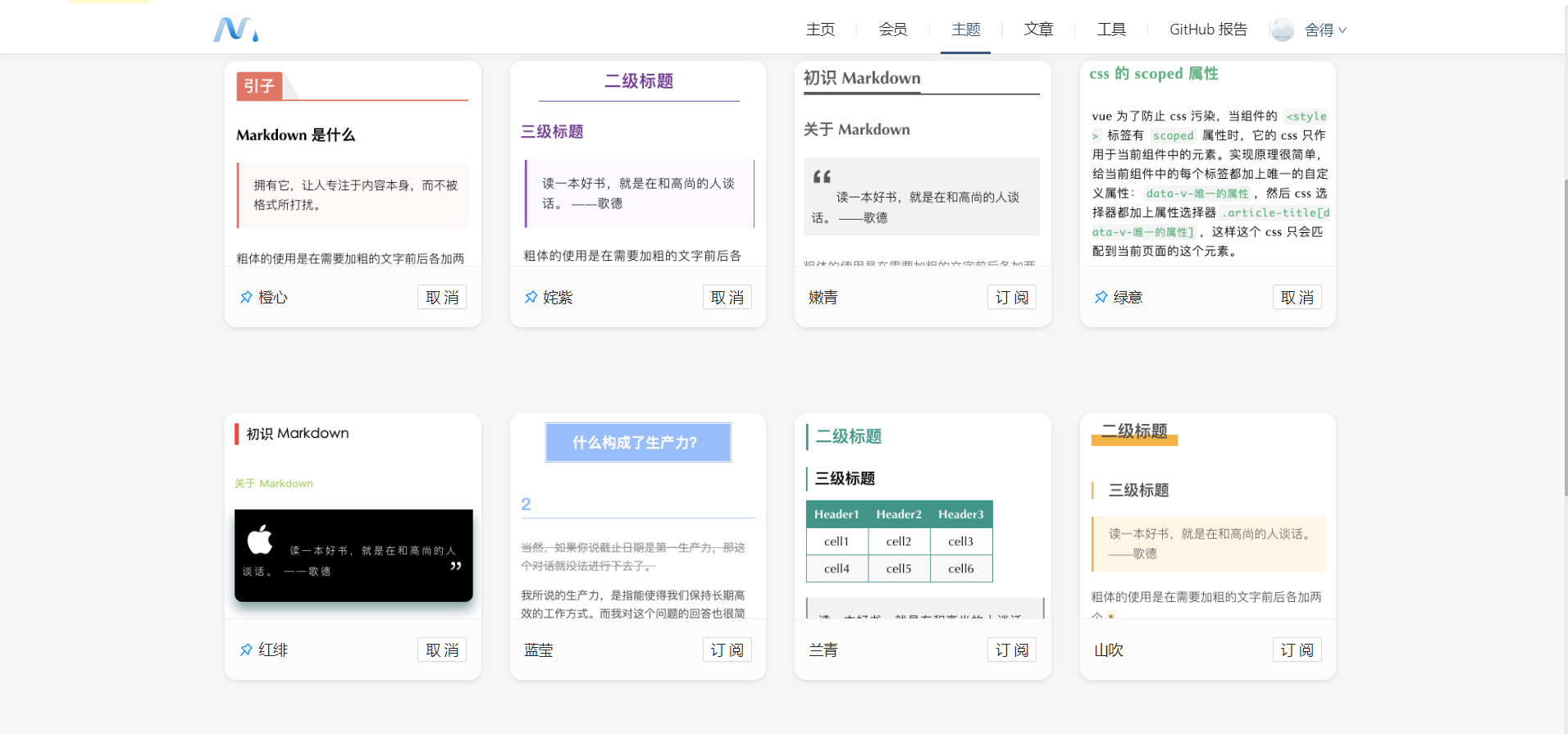This screenshot has width=1568, height=734.
Task: Open the 舍得 user dropdown
Action: (x=1325, y=30)
